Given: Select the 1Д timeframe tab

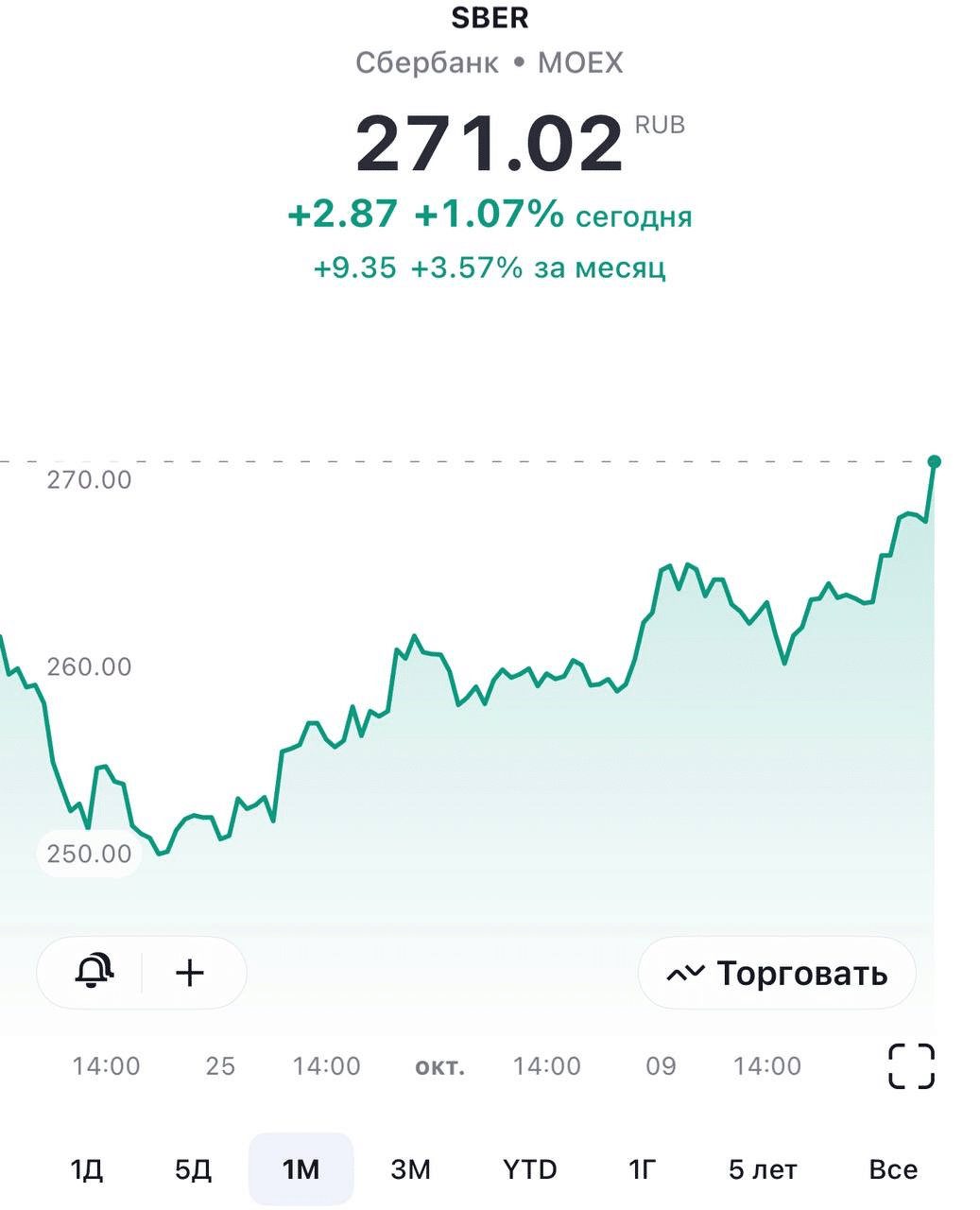Looking at the screenshot, I should 86,1169.
